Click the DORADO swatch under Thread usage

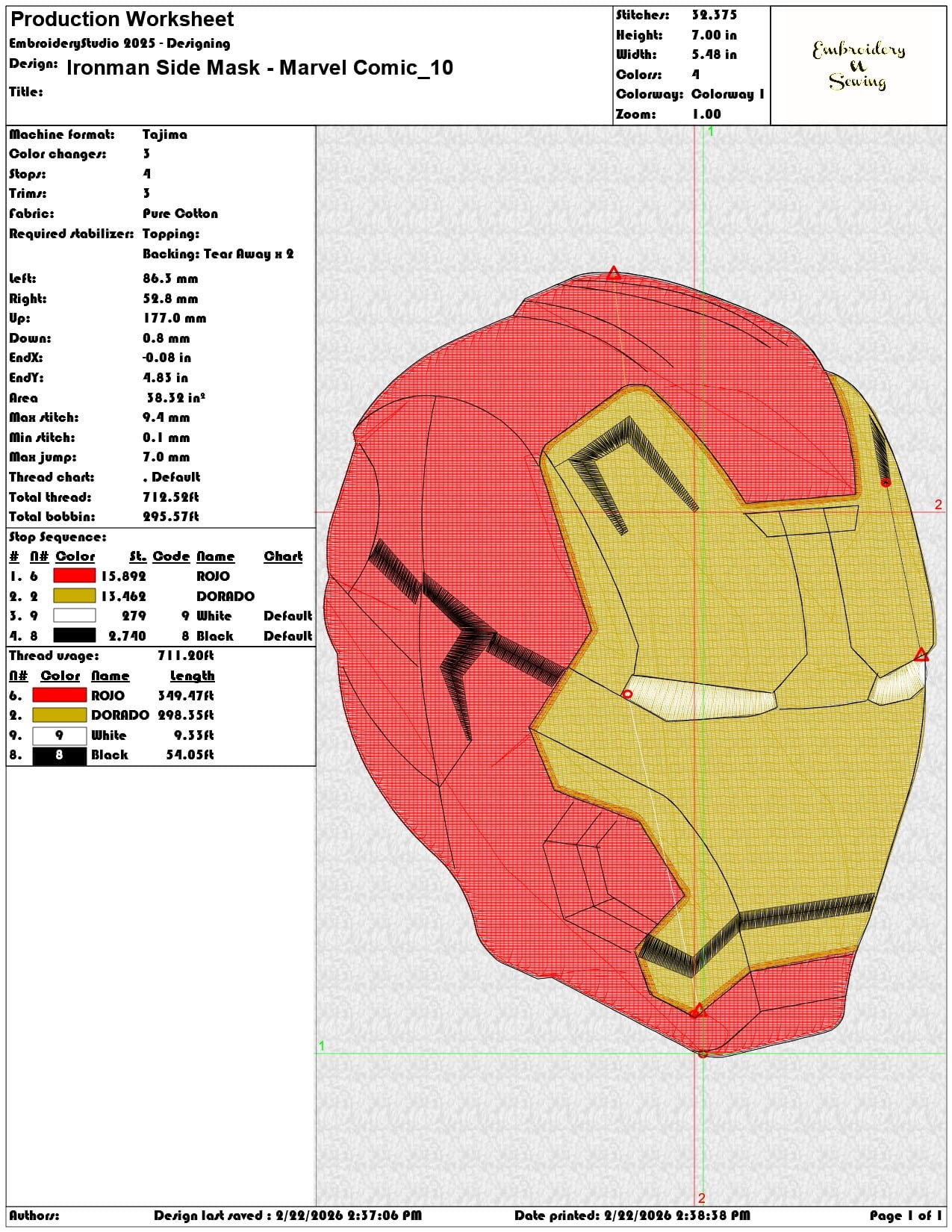[x=59, y=715]
